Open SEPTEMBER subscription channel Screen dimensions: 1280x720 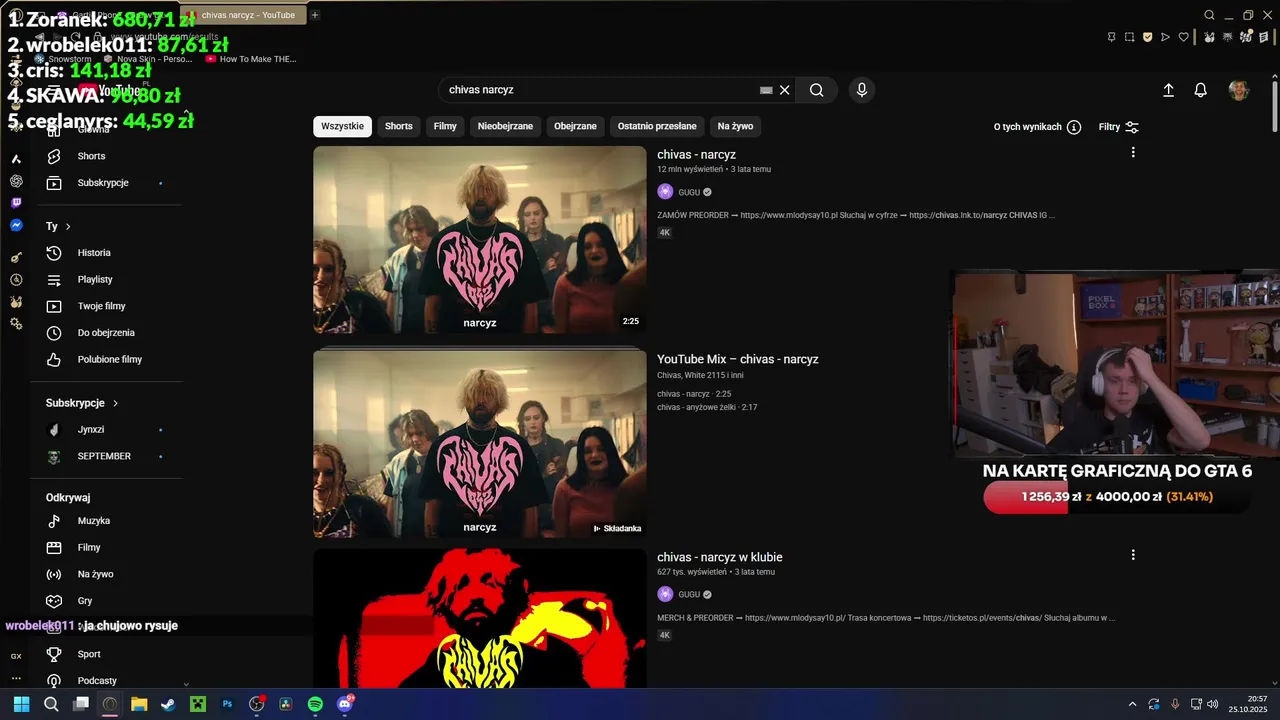(106, 456)
